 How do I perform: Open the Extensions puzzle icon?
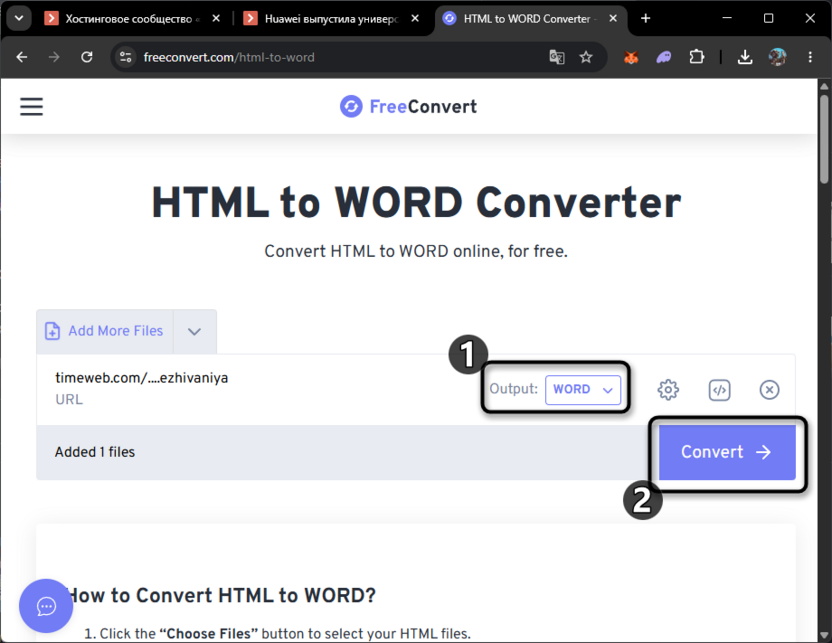(697, 57)
